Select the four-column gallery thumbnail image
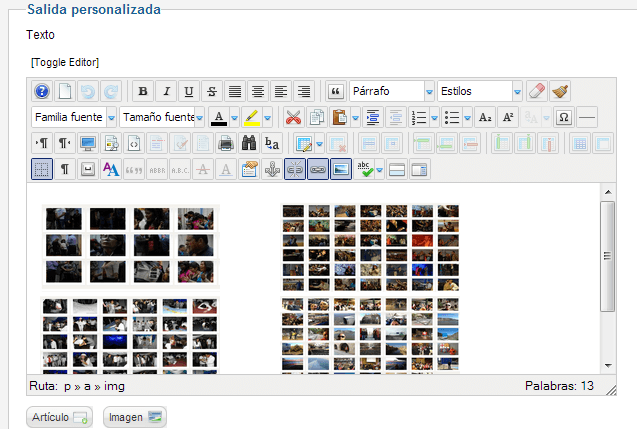The width and height of the screenshot is (637, 429). pyautogui.click(x=130, y=247)
